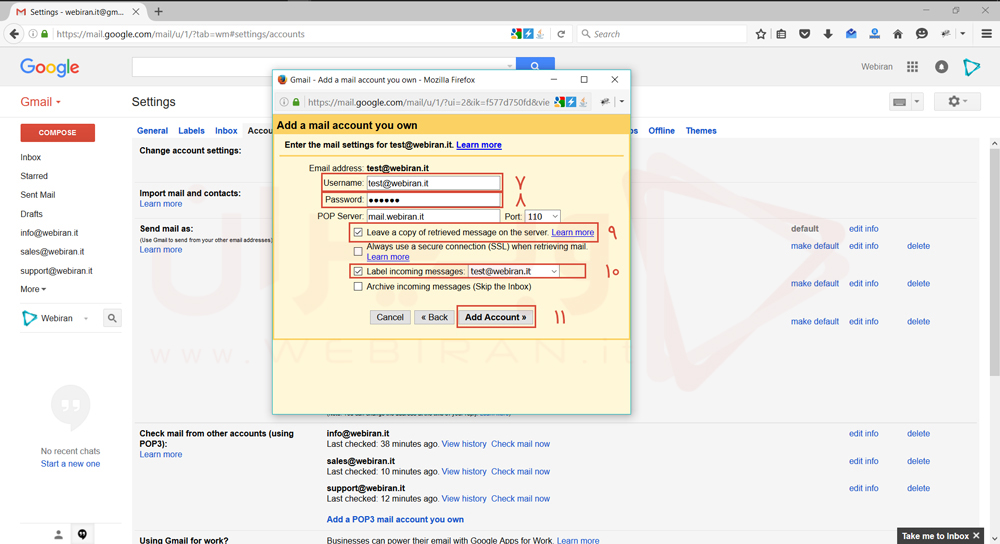Switch to General settings tab
This screenshot has width=1000, height=544.
pos(152,130)
